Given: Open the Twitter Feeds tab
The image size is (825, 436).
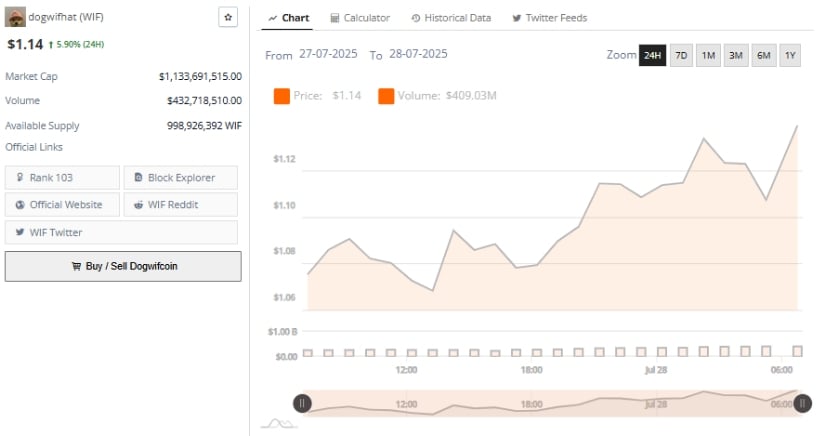Looking at the screenshot, I should [549, 18].
